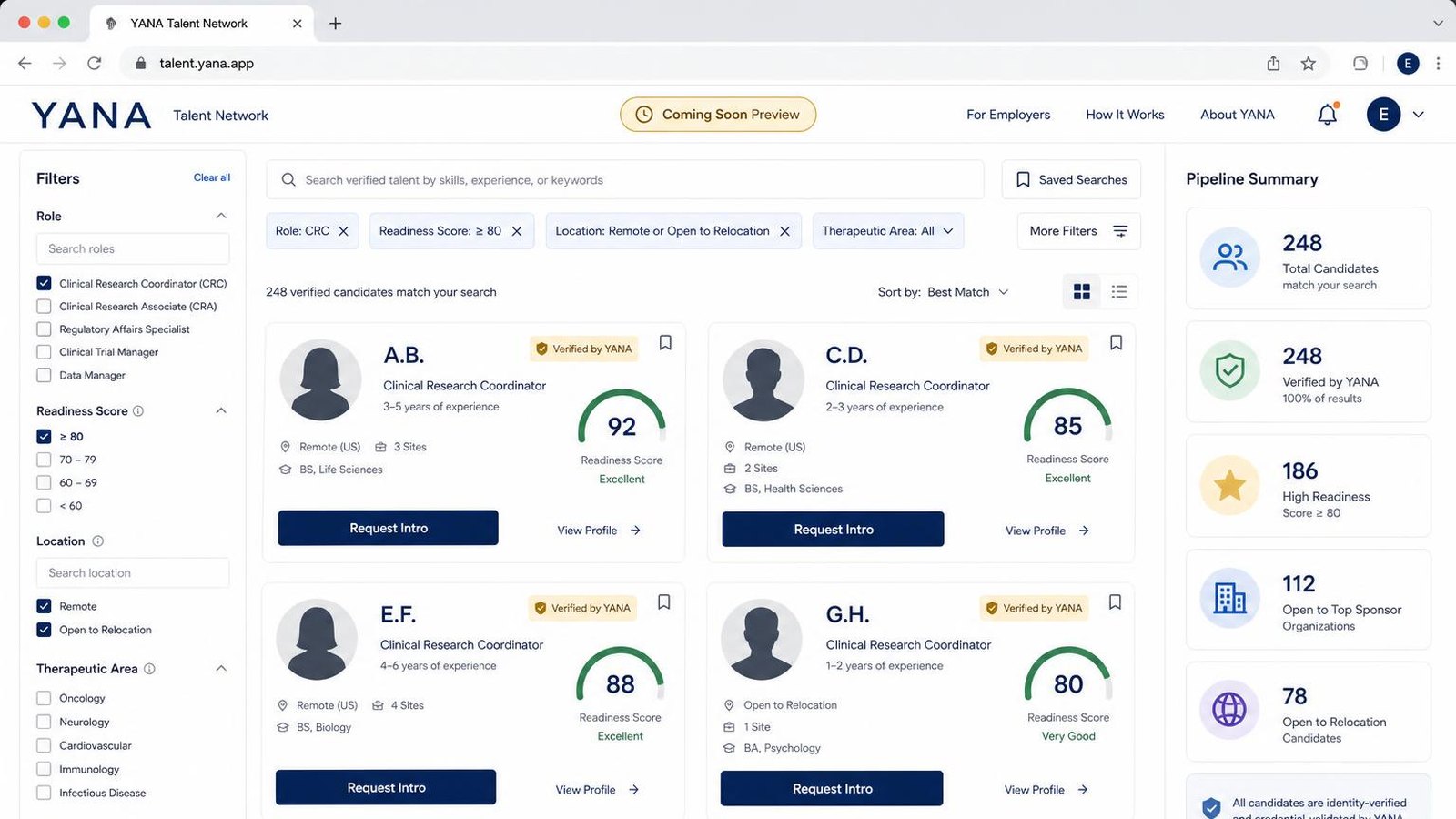Open For Employers nav item
The width and height of the screenshot is (1456, 819).
(1008, 115)
